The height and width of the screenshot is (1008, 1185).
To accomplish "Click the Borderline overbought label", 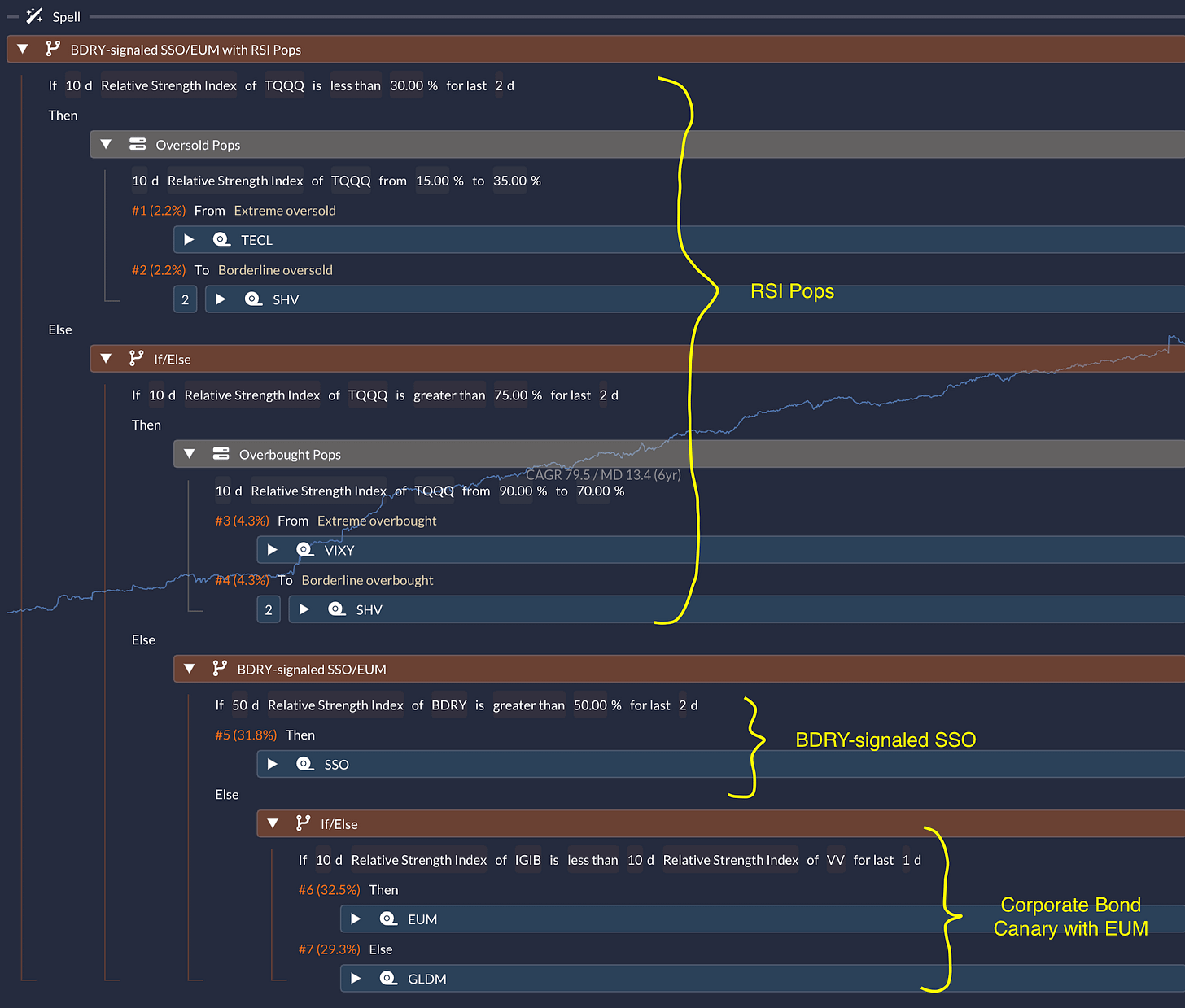I will (367, 579).
